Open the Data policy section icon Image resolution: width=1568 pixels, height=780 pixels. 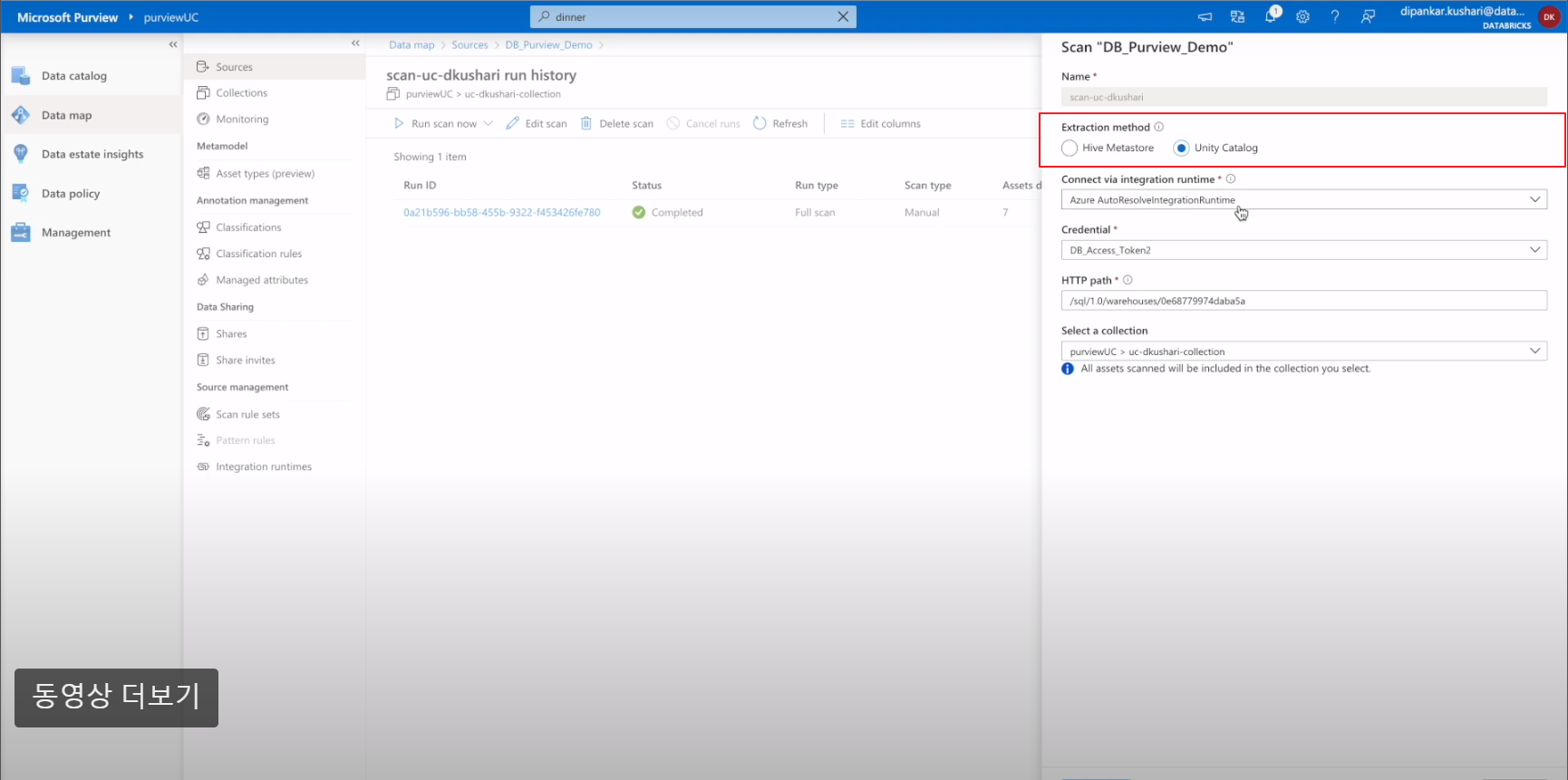pos(21,193)
